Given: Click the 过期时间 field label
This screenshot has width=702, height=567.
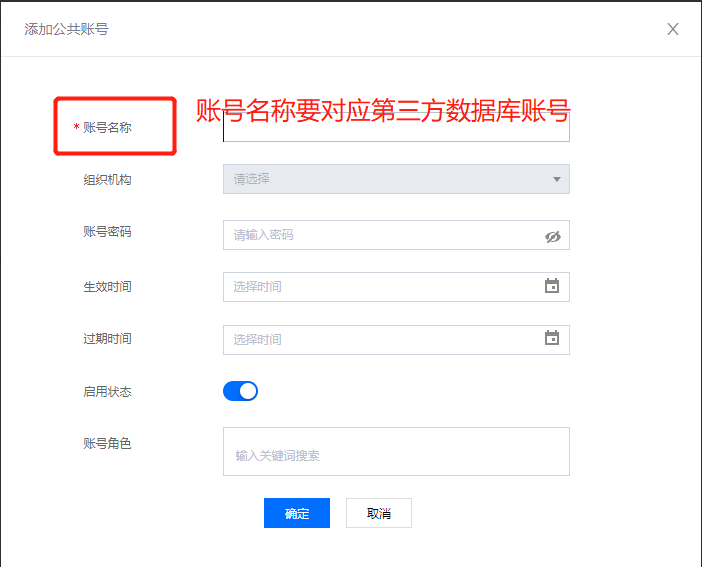Looking at the screenshot, I should pos(107,339).
